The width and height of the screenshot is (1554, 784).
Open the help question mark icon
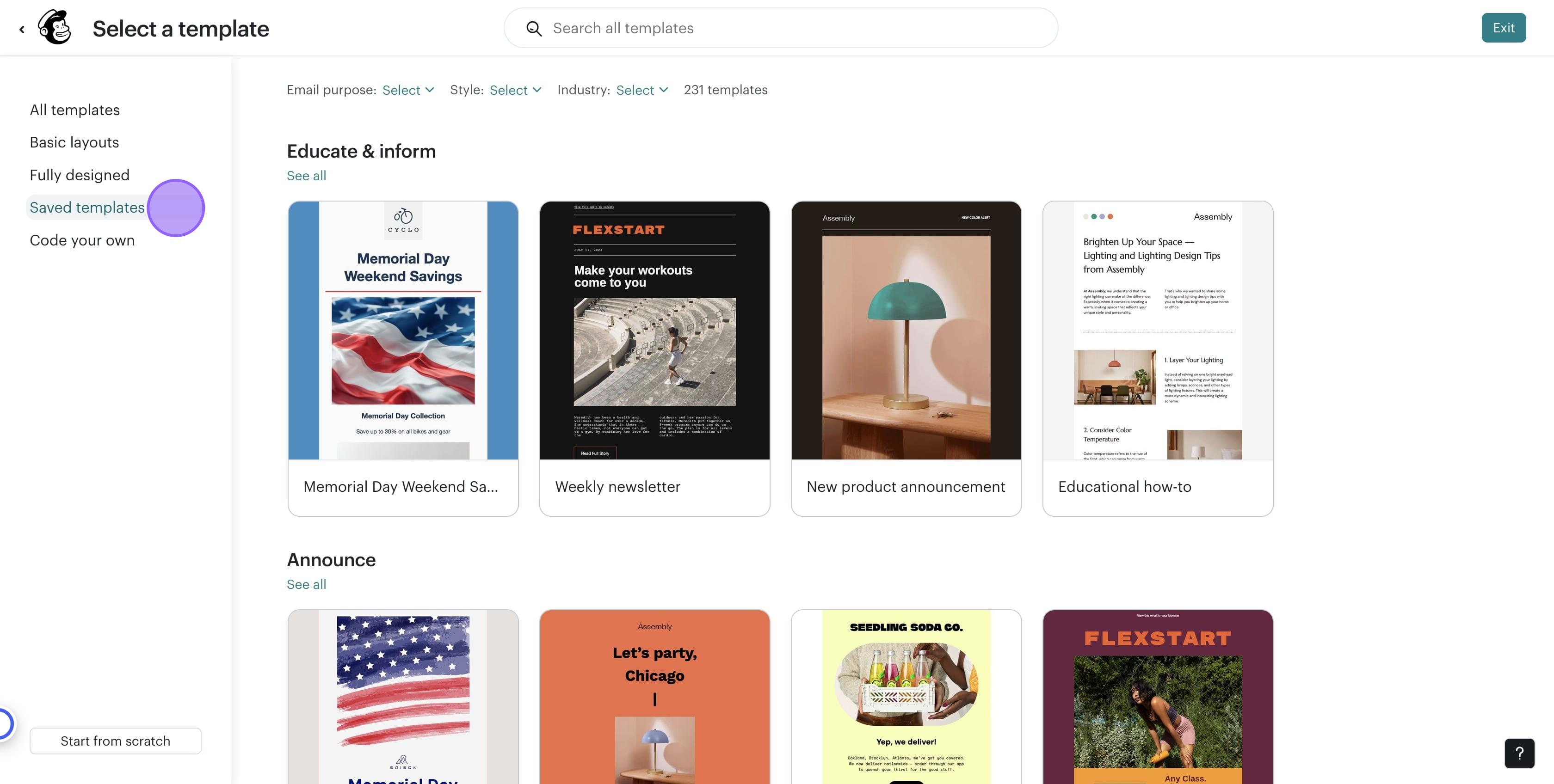click(1519, 753)
